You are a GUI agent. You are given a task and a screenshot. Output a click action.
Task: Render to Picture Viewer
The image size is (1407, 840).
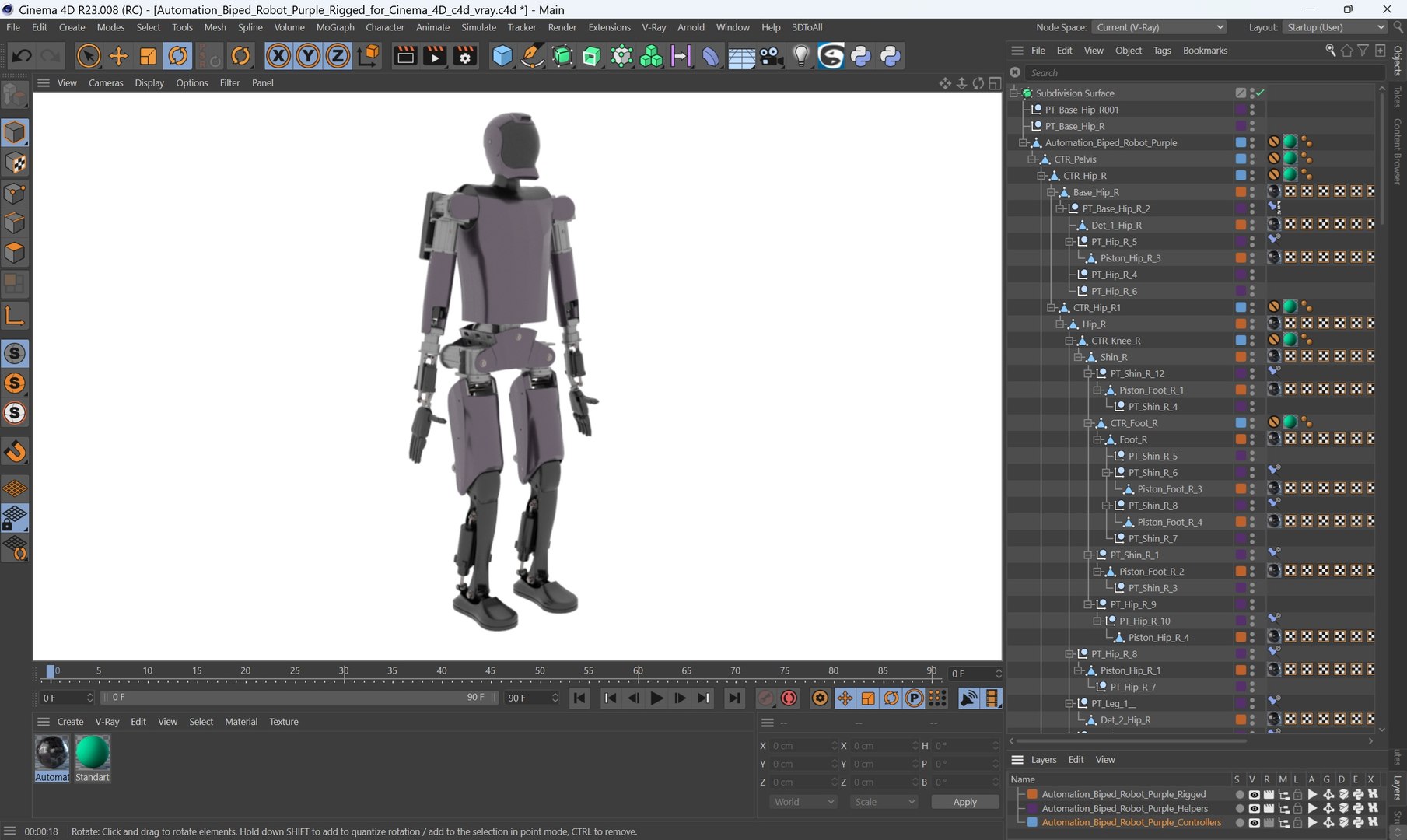[435, 56]
